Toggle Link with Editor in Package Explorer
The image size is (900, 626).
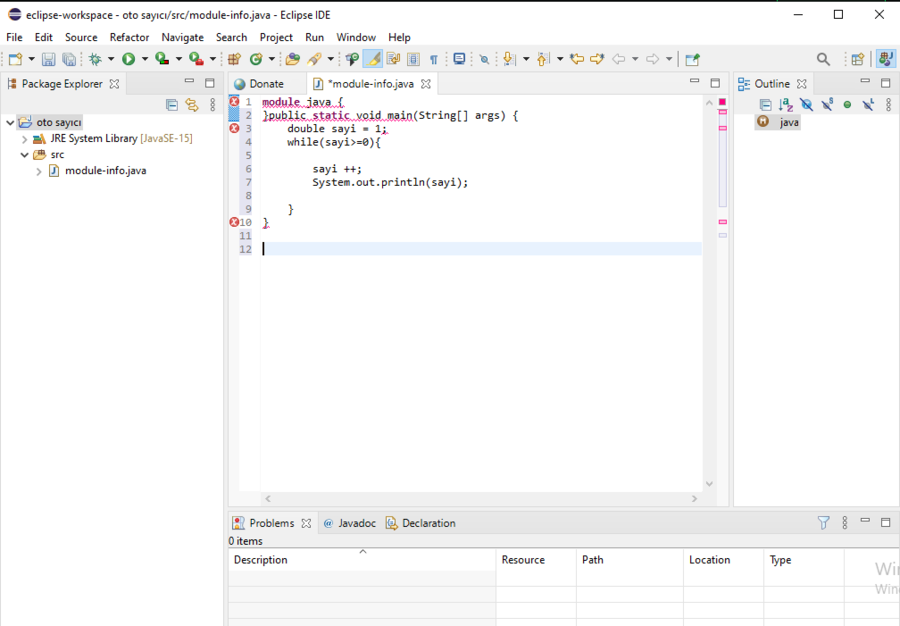pyautogui.click(x=192, y=104)
